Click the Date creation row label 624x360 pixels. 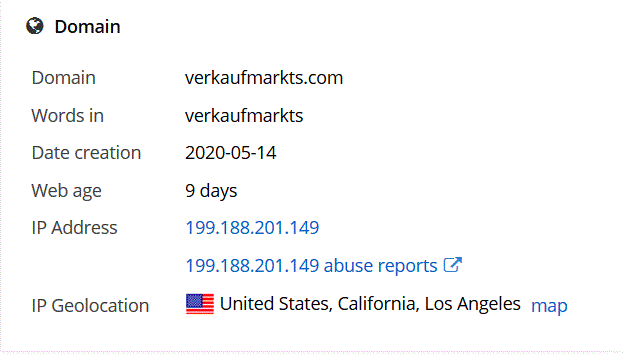pyautogui.click(x=86, y=153)
